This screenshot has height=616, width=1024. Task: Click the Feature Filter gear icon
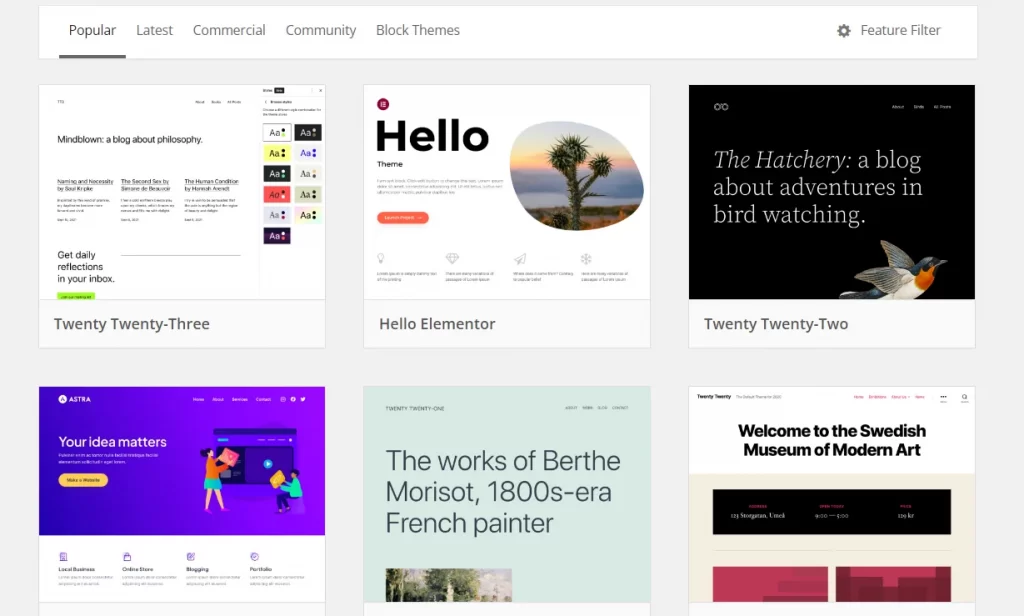[843, 31]
